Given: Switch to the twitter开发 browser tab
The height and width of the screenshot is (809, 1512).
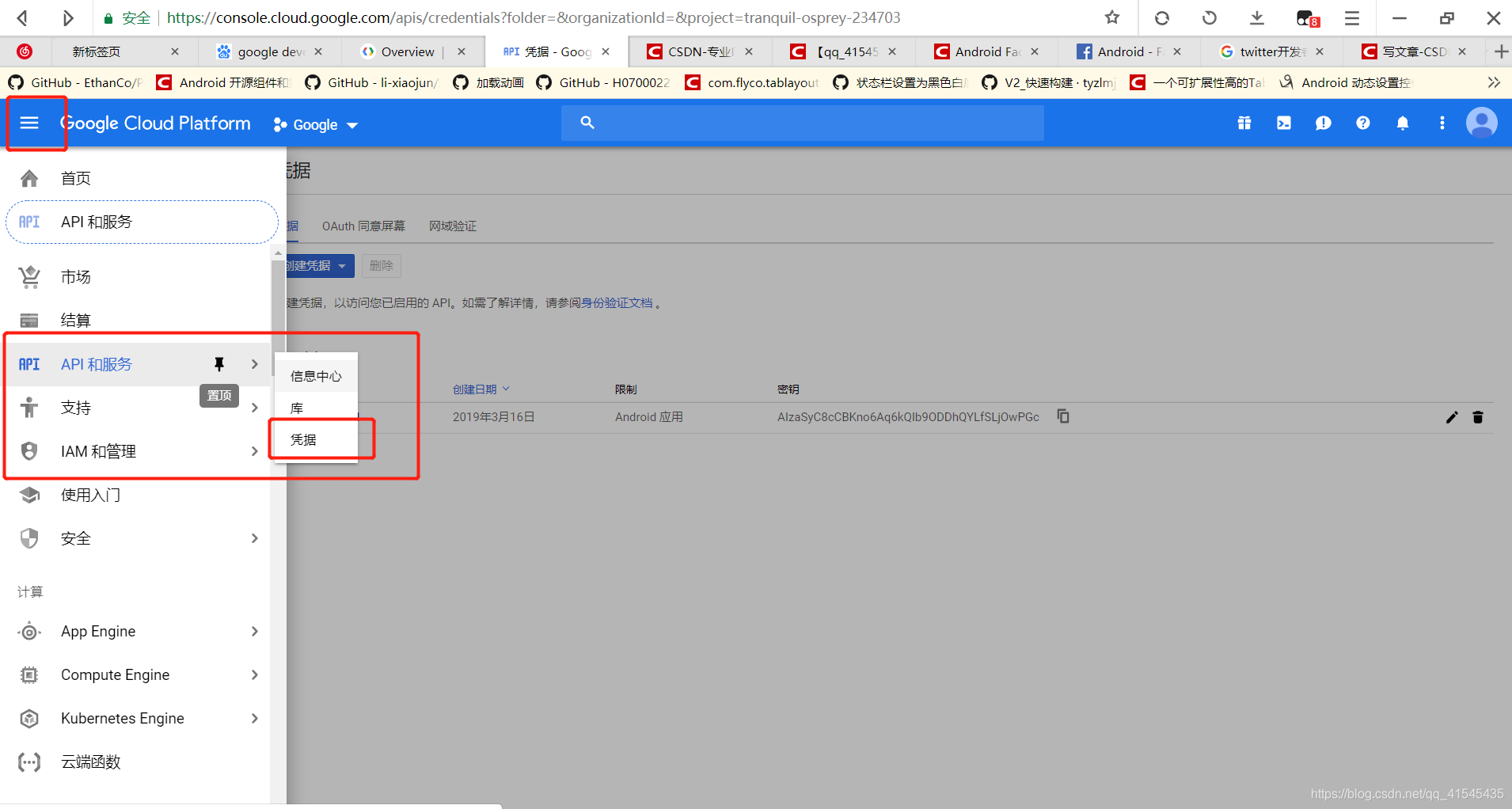Looking at the screenshot, I should pos(1271,51).
